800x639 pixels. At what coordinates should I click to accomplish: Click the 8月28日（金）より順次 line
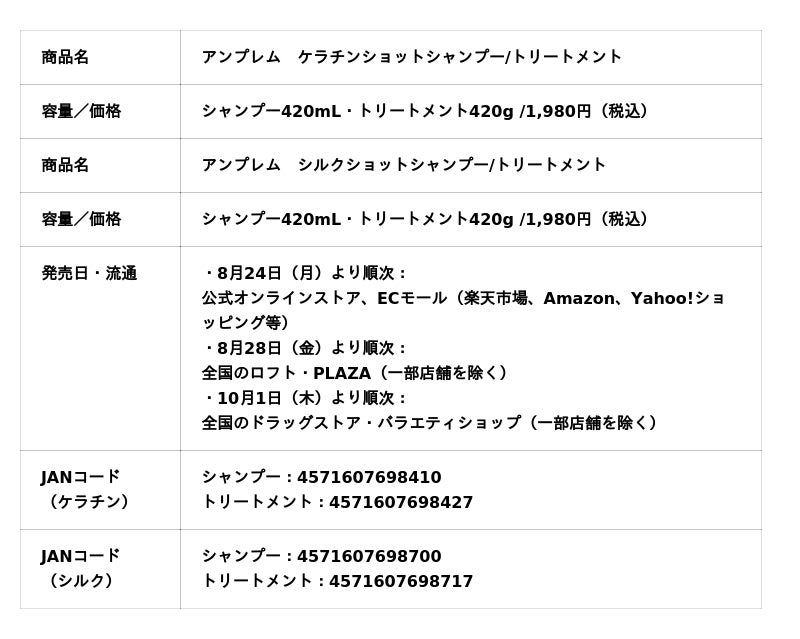point(305,348)
